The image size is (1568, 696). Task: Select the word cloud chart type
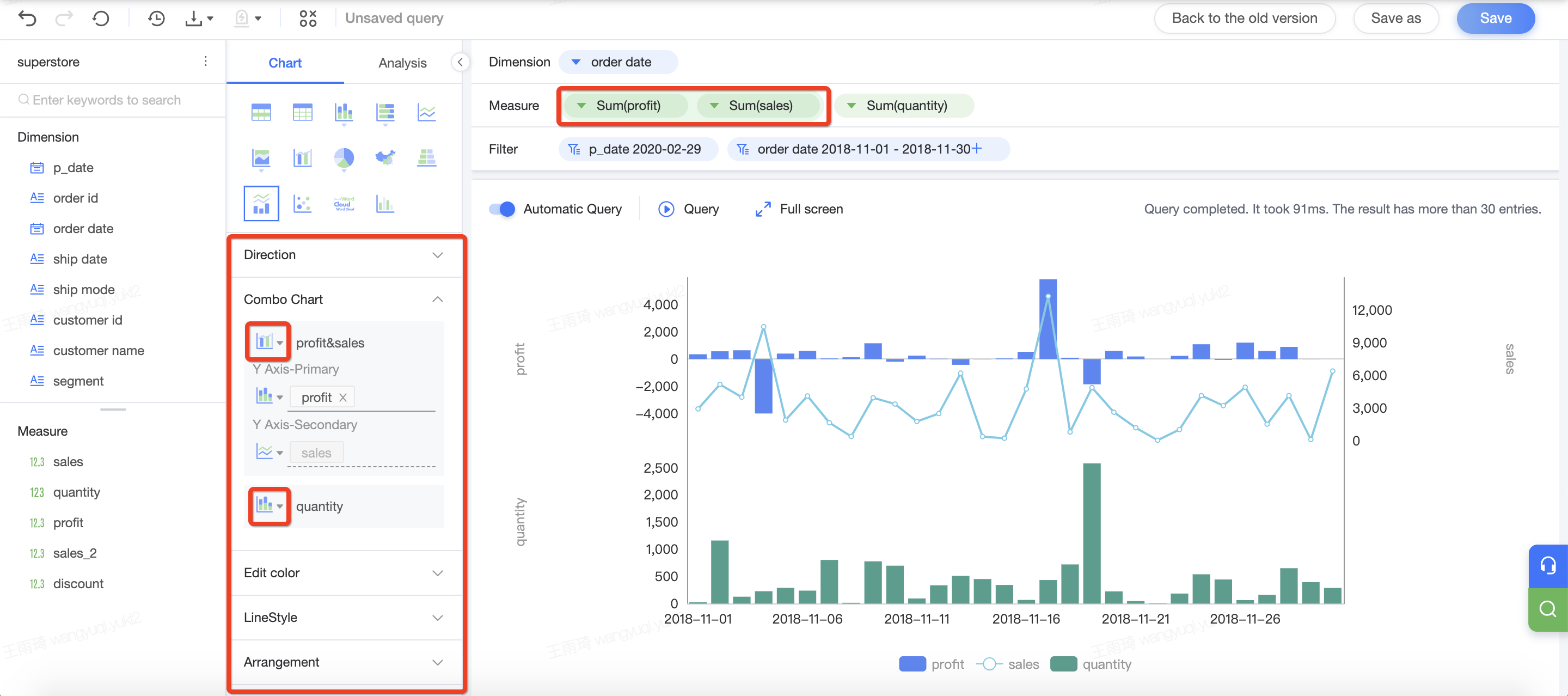click(344, 203)
